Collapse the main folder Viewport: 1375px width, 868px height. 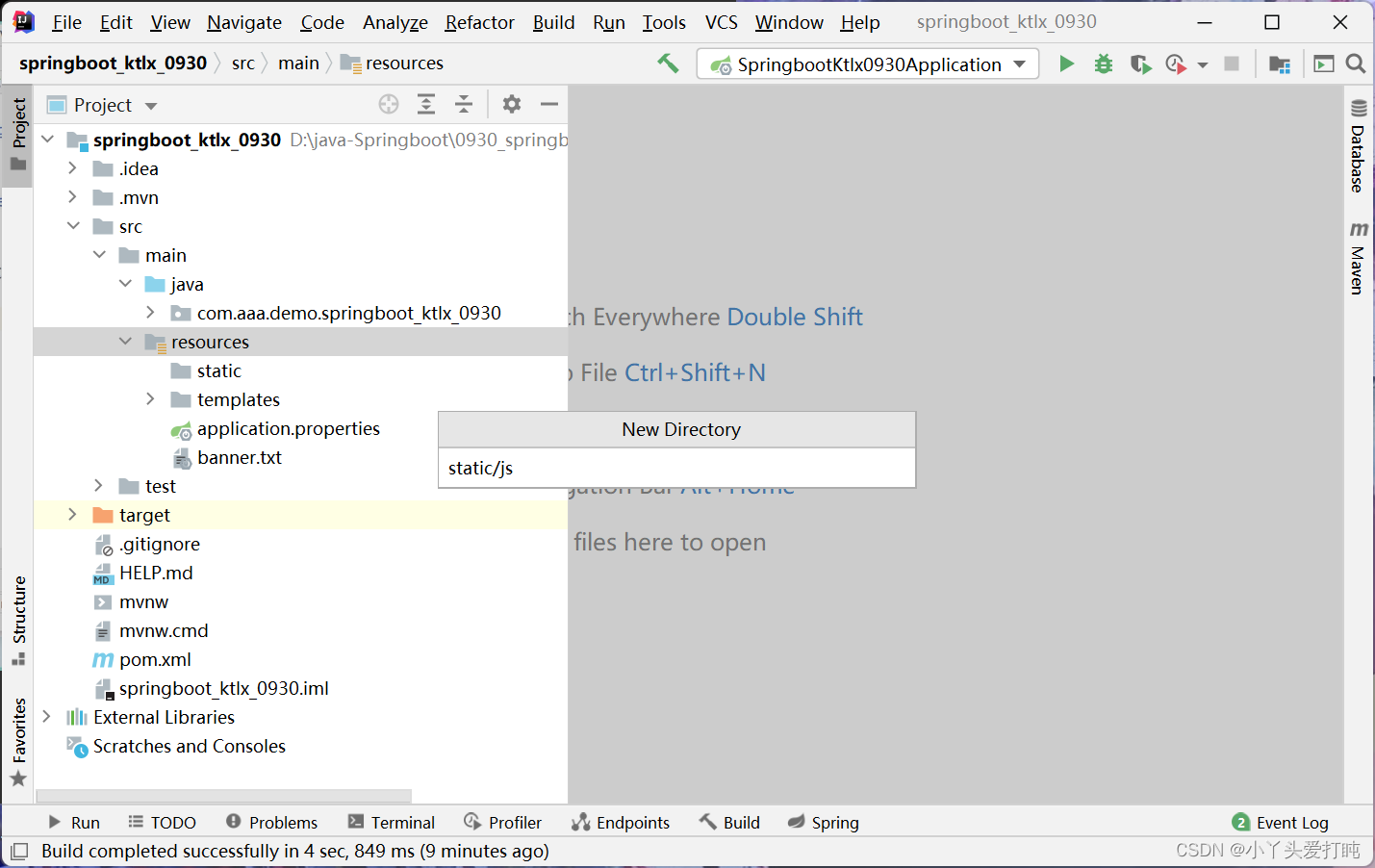[x=99, y=255]
